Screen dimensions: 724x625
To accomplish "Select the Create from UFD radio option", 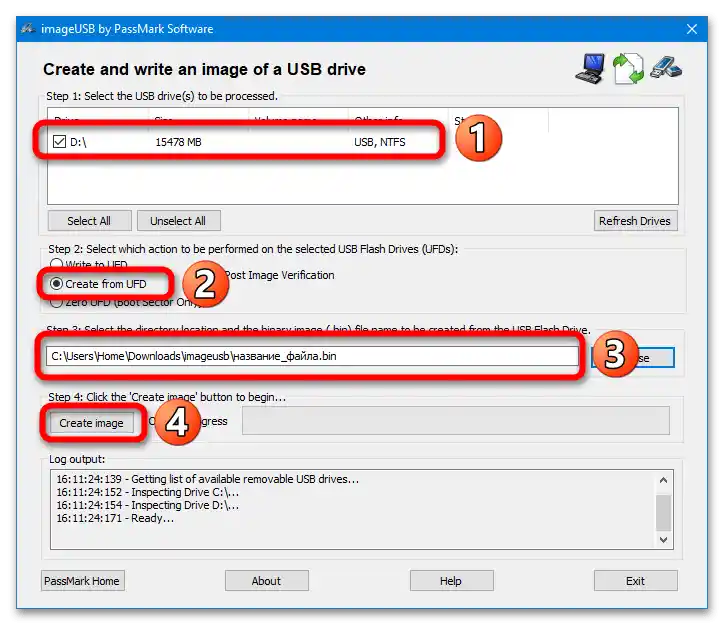I will pos(56,283).
